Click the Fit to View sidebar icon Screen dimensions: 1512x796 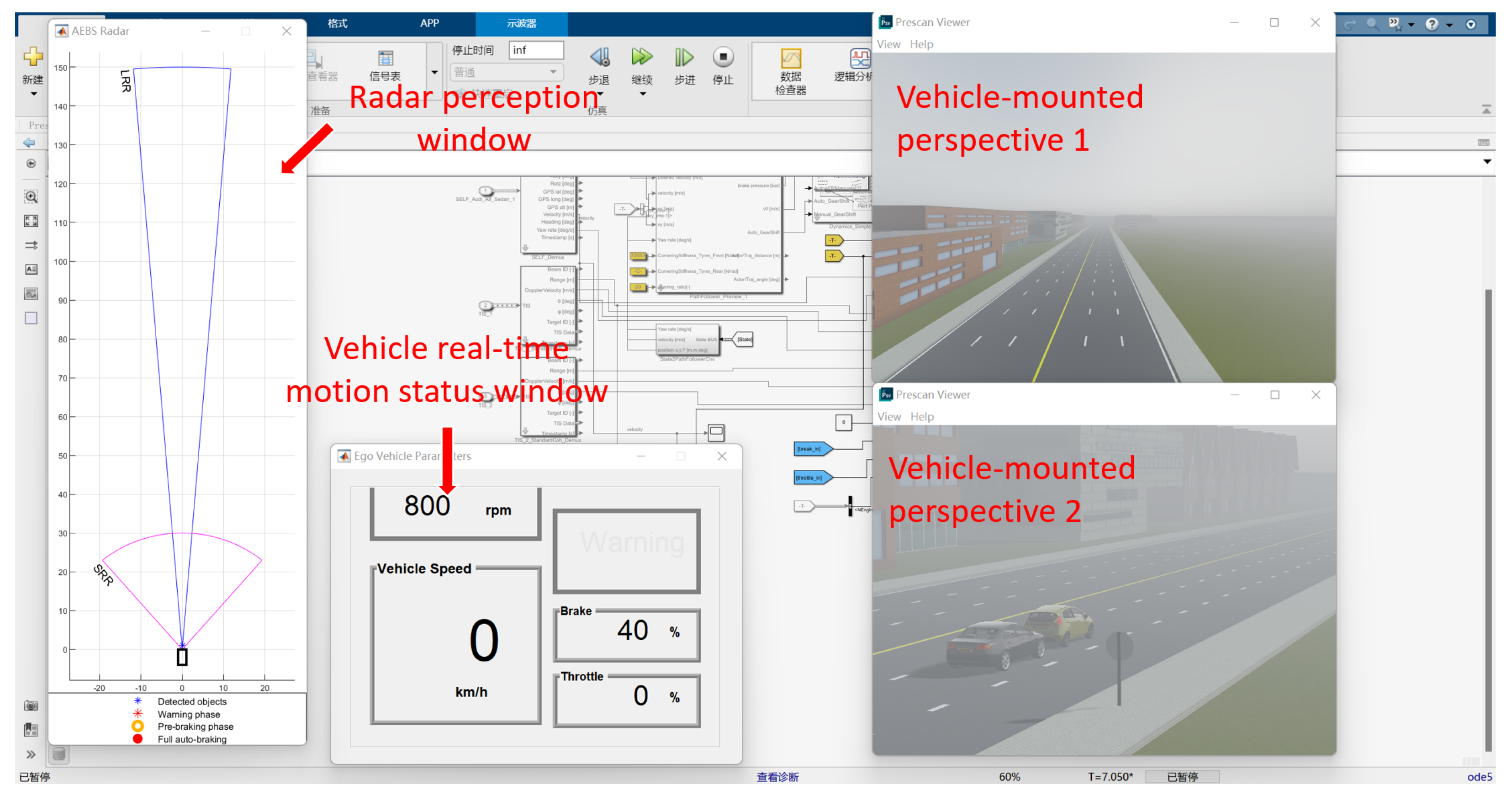31,221
